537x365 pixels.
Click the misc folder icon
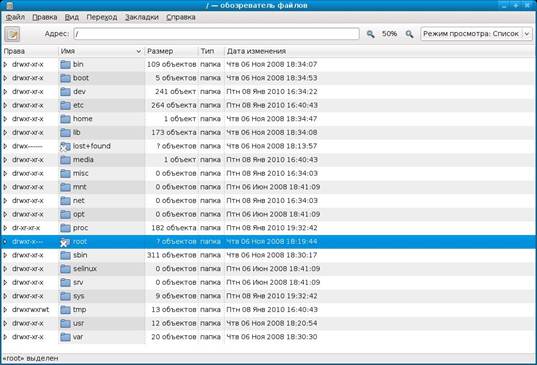65,174
